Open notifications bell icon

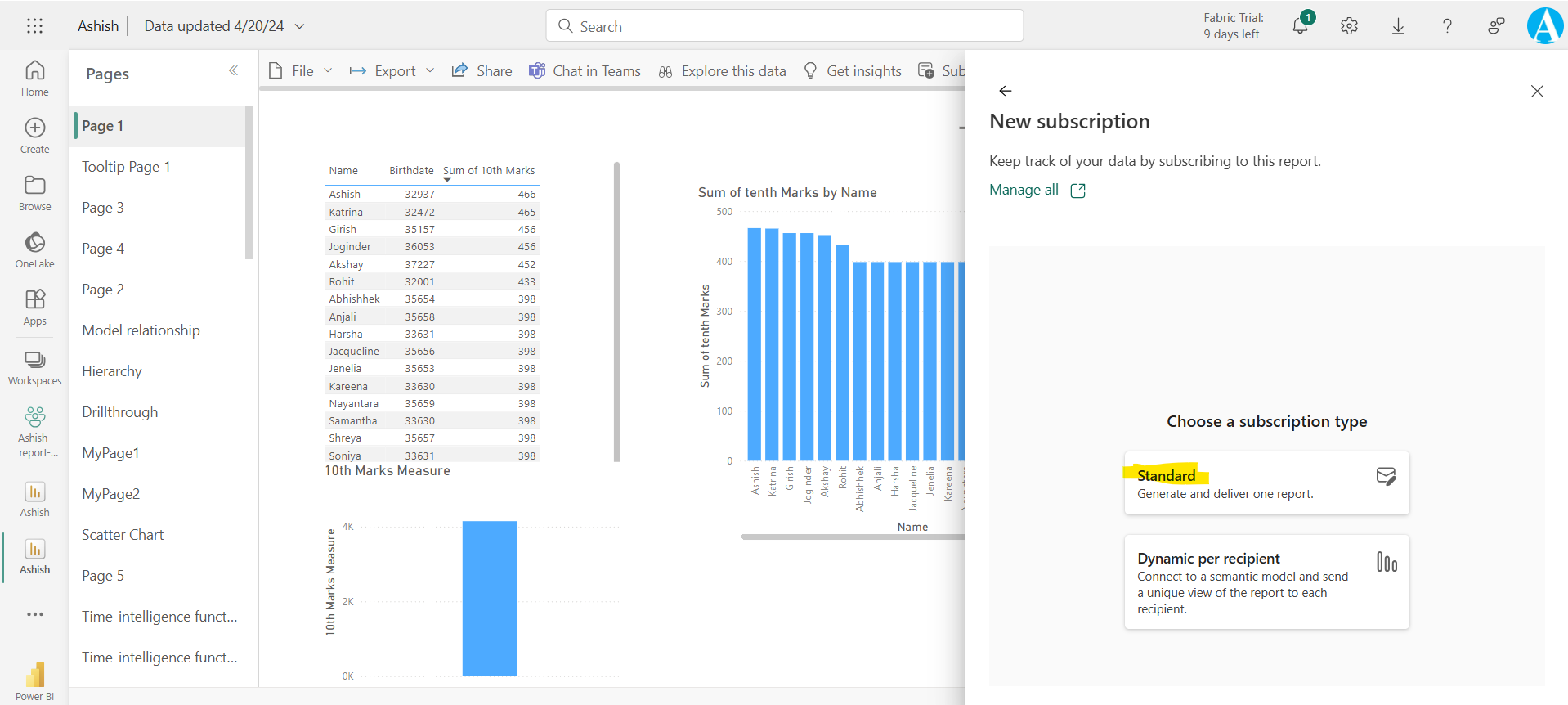(1300, 26)
